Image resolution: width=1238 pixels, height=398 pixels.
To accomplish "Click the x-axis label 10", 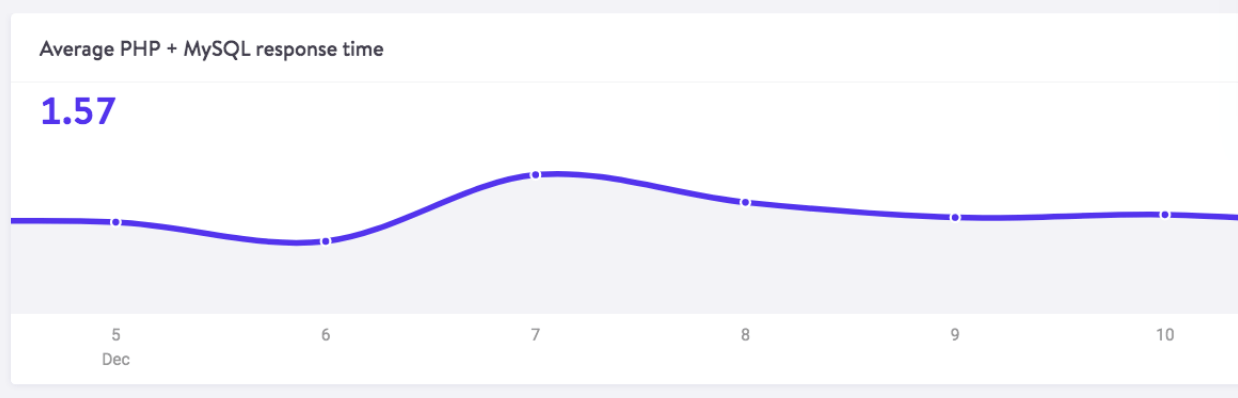I will click(x=1165, y=336).
